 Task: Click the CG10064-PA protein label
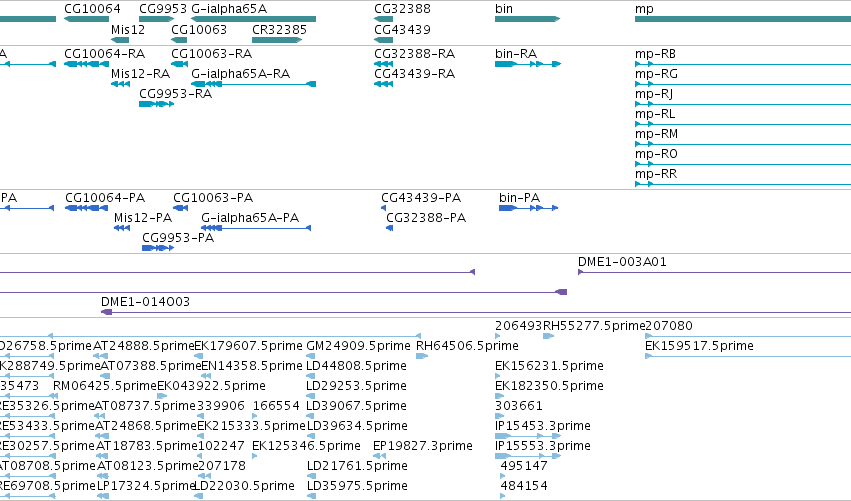[105, 198]
